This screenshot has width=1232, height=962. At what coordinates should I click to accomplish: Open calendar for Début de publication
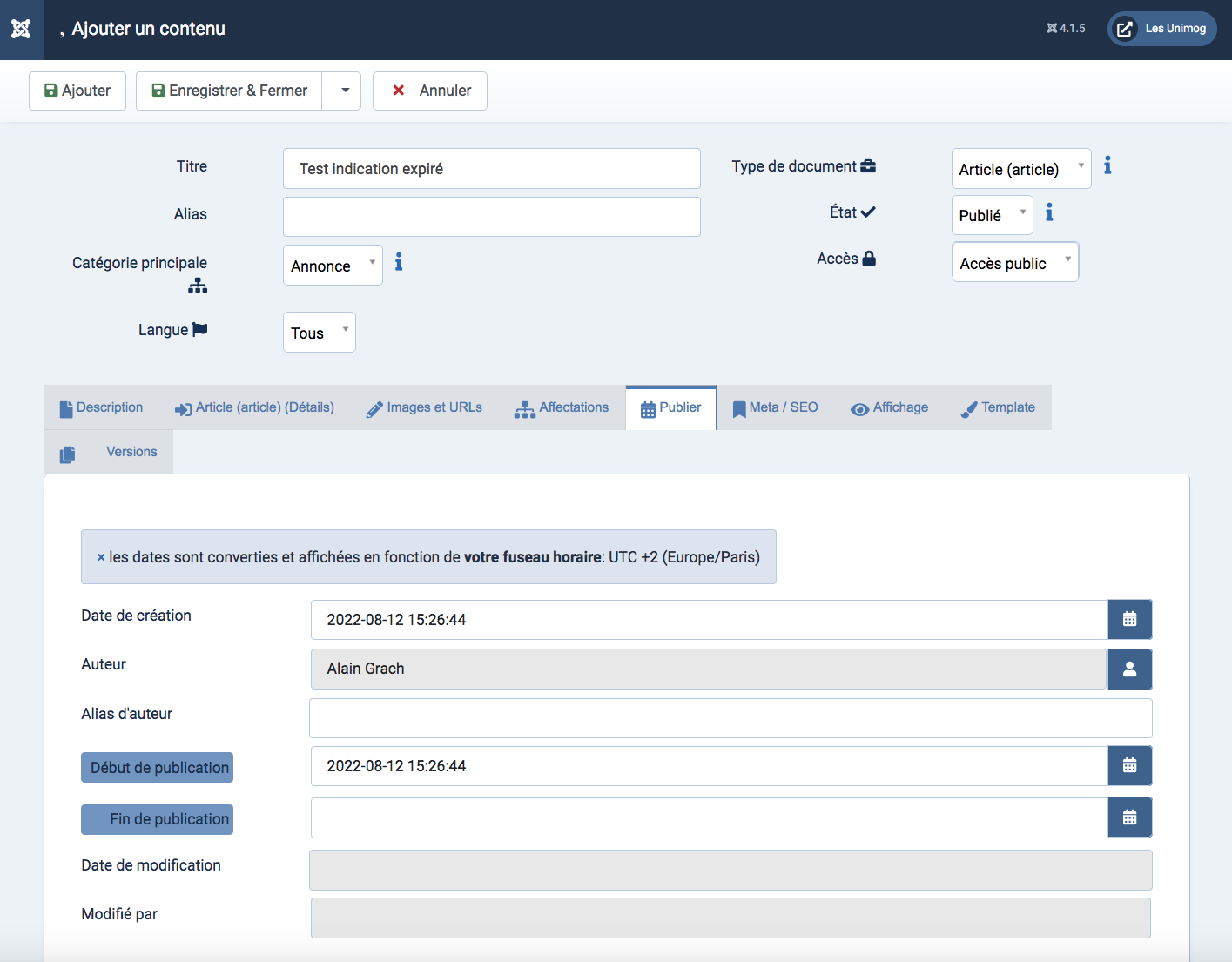click(x=1130, y=766)
